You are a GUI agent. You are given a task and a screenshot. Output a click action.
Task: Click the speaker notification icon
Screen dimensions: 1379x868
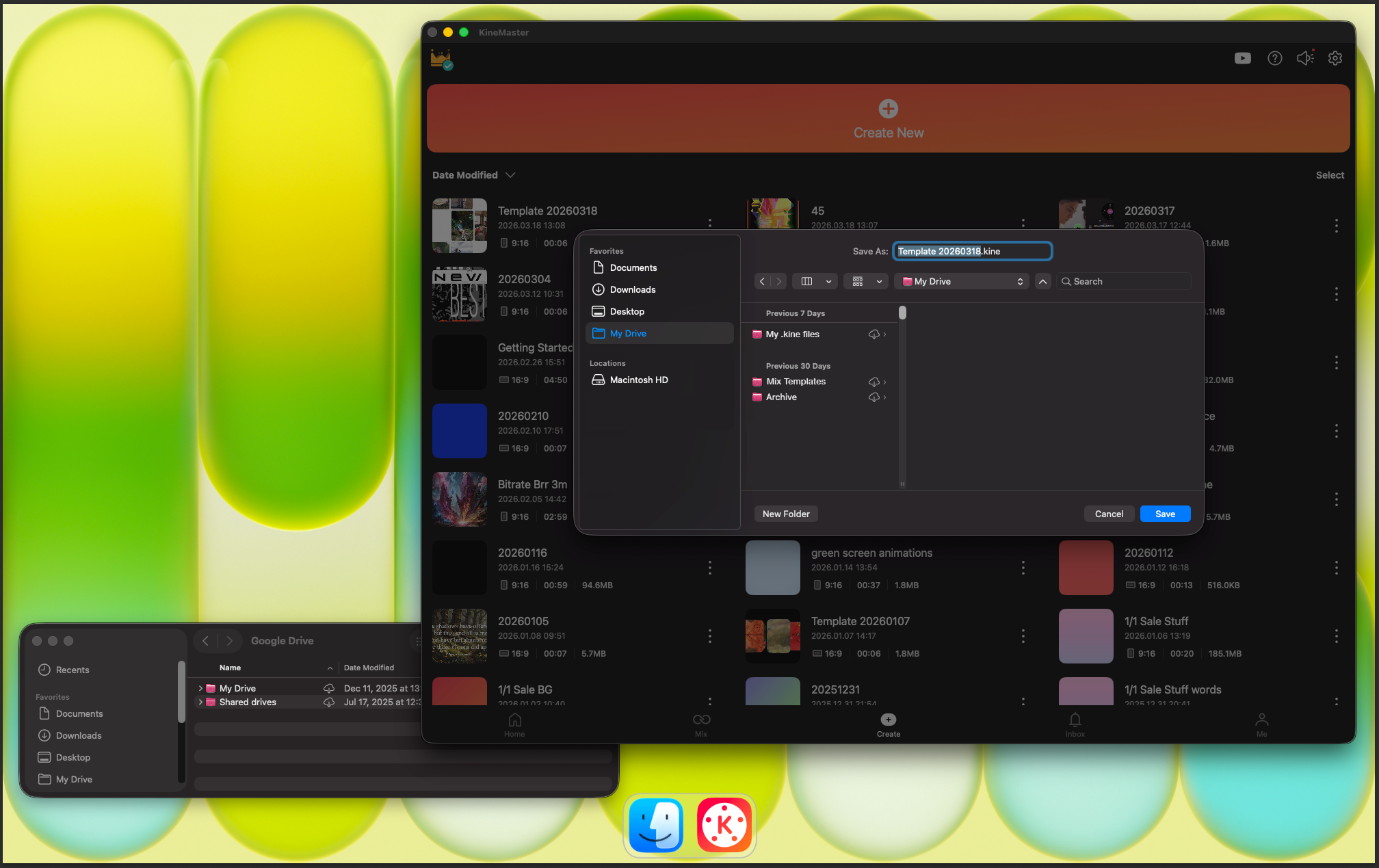(x=1304, y=58)
